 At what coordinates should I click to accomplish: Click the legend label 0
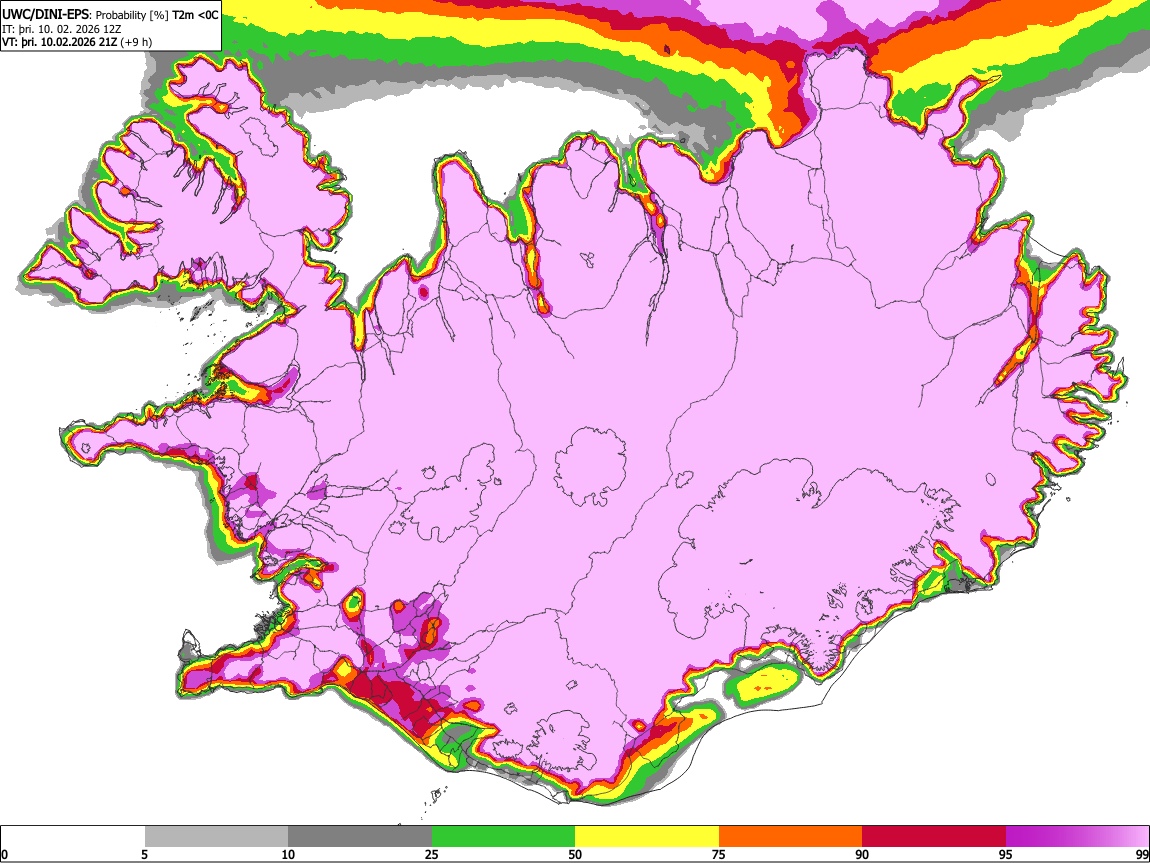(x=4, y=855)
